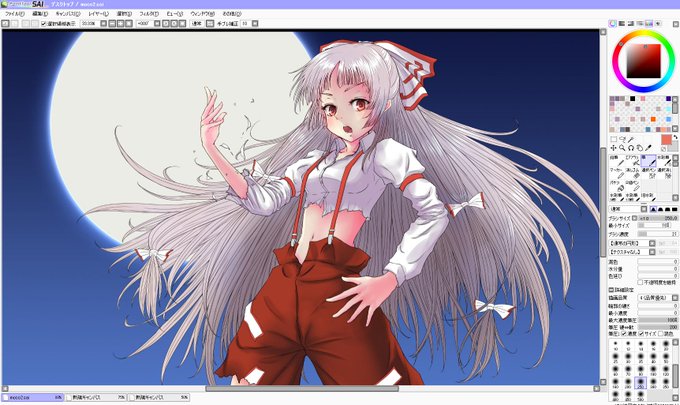This screenshot has height=405, width=680.
Task: Toggle pressure size checkbox (サイズ)
Action: point(641,333)
